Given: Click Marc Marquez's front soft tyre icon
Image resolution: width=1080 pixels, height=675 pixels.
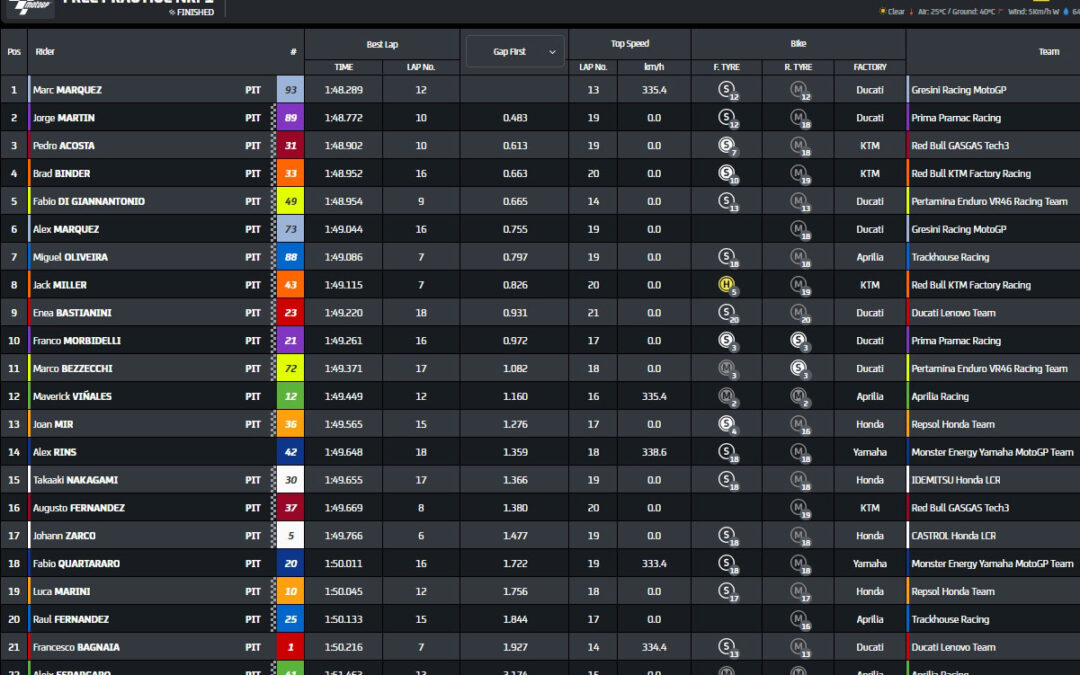Looking at the screenshot, I should click(x=727, y=90).
